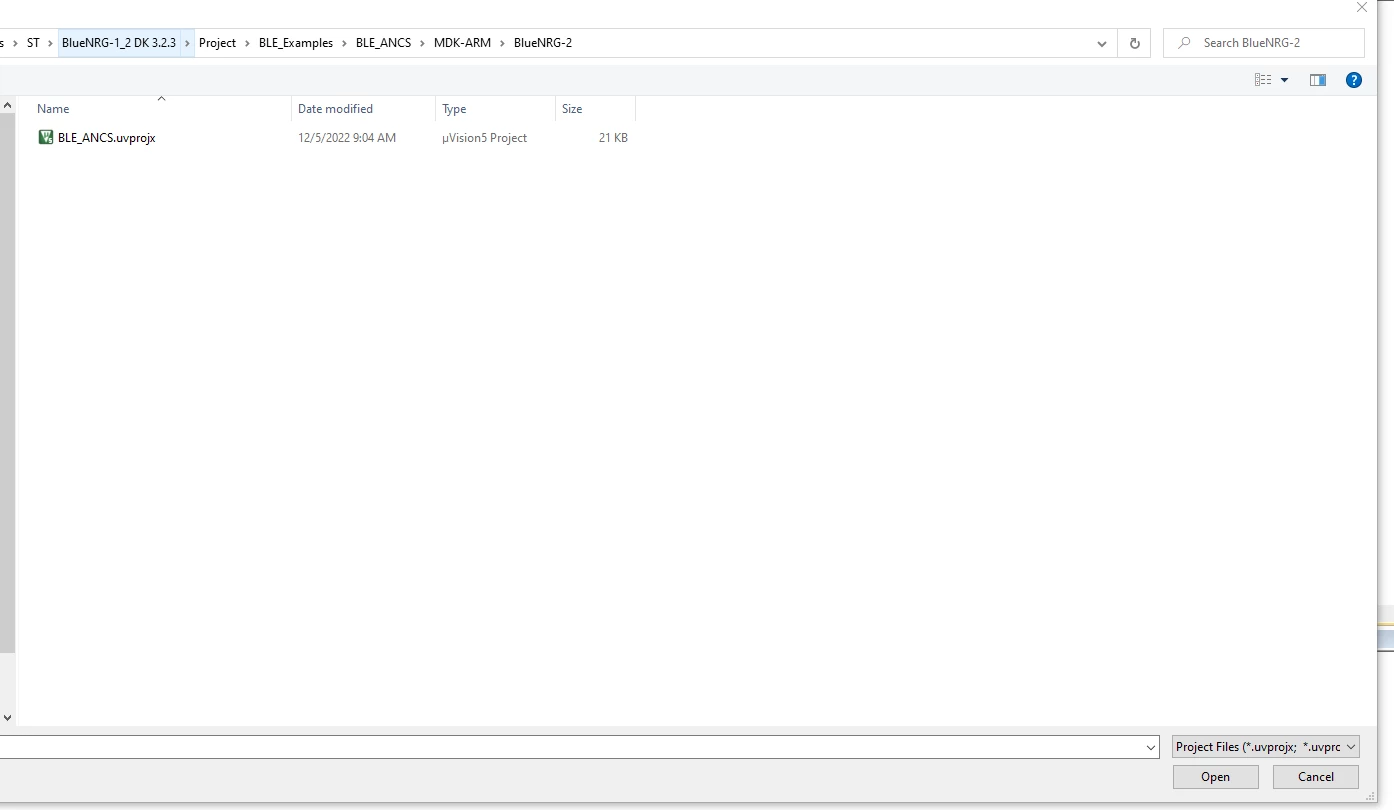The image size is (1394, 810).
Task: Click the navigation pane scroll-up arrow
Action: click(7, 104)
